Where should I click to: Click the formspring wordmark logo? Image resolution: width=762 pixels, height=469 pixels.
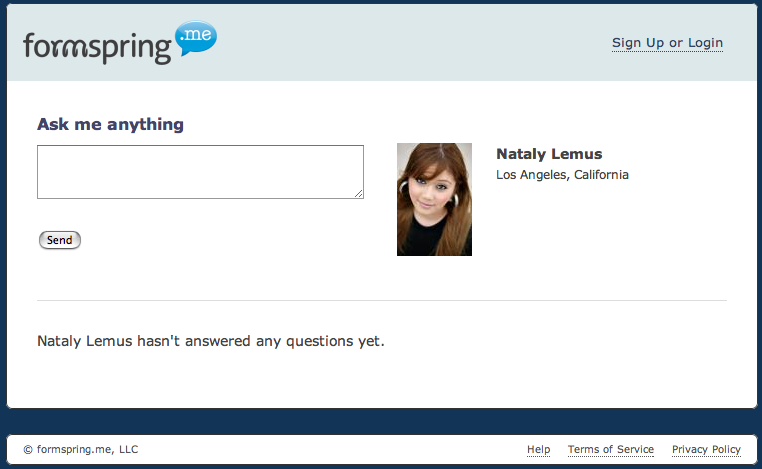click(97, 47)
